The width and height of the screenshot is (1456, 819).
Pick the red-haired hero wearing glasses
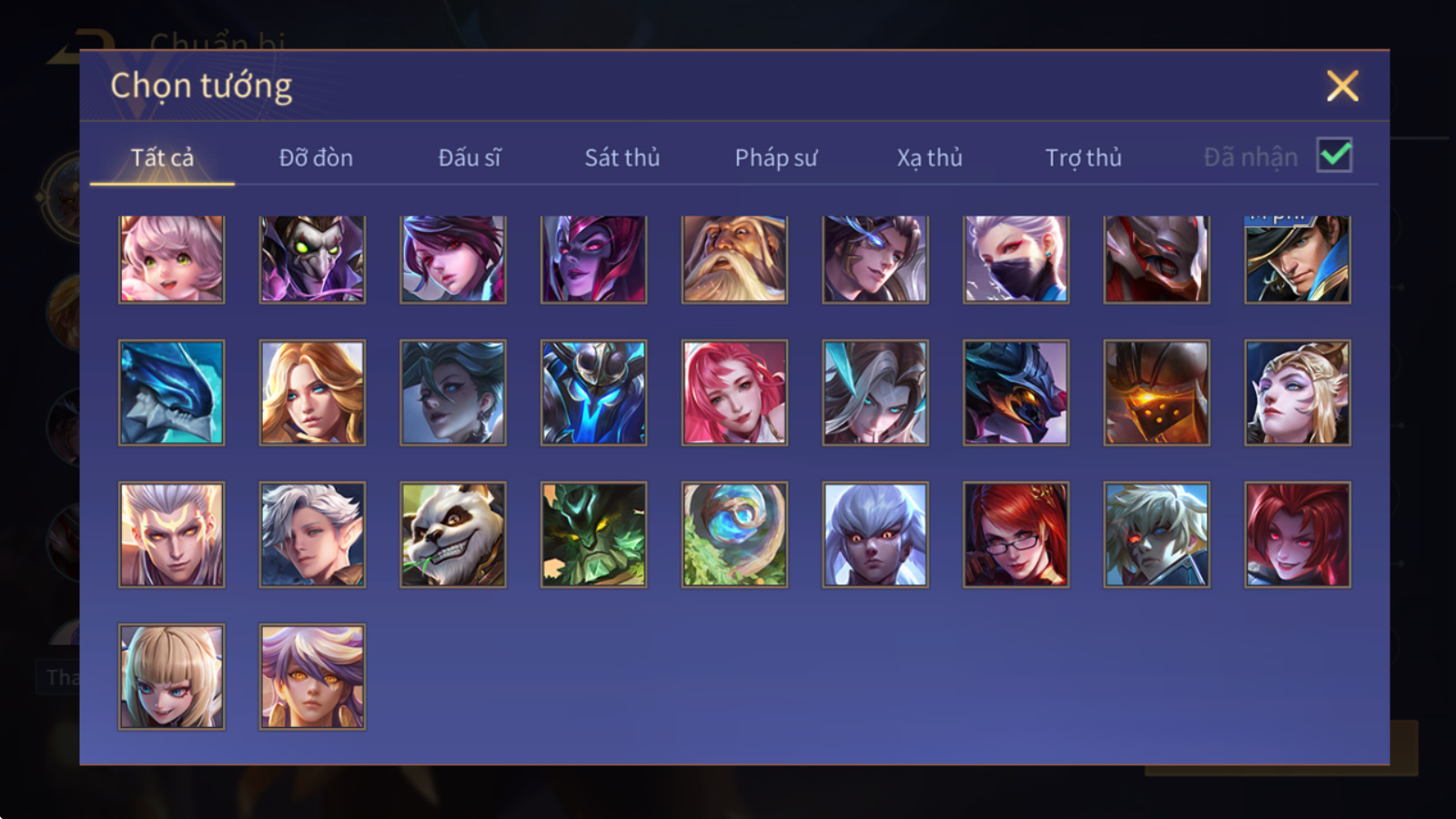[1016, 534]
